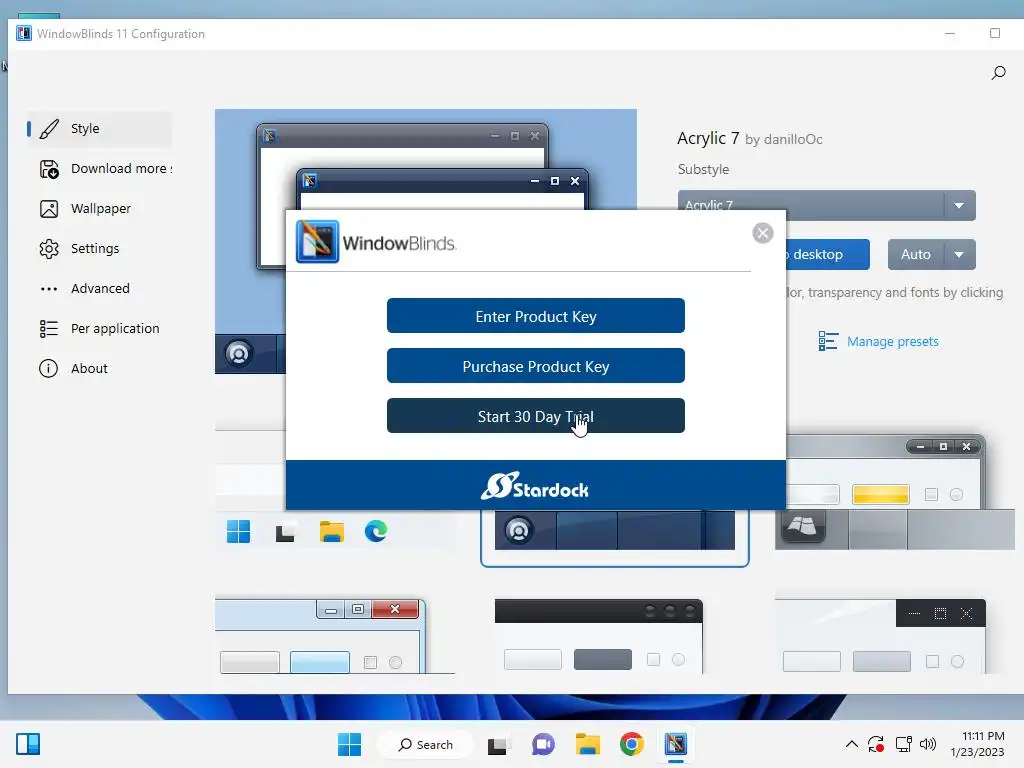Click the Style pen icon in sidebar
The height and width of the screenshot is (768, 1024).
click(x=49, y=129)
